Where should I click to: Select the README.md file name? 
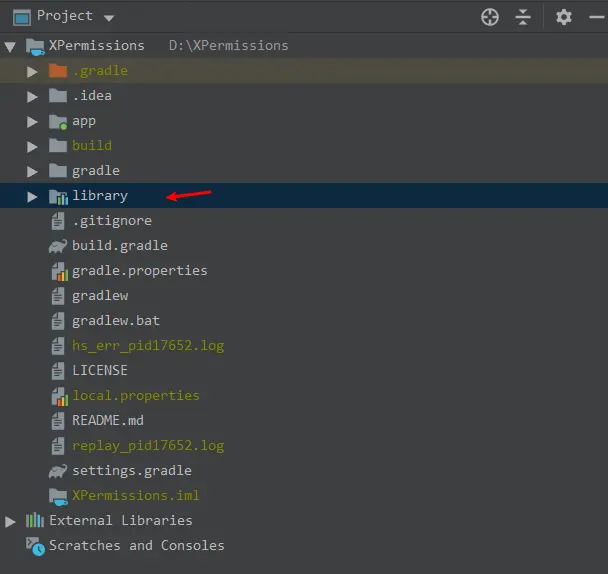(x=108, y=420)
